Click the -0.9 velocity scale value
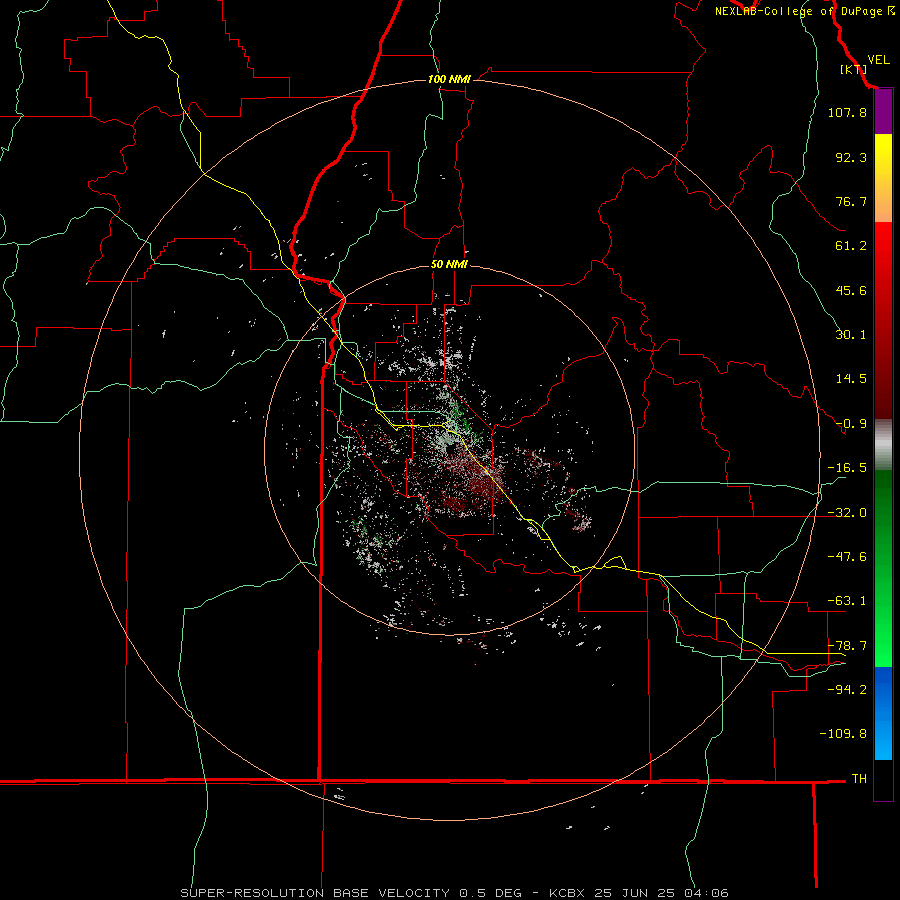Image resolution: width=900 pixels, height=900 pixels. (x=851, y=424)
